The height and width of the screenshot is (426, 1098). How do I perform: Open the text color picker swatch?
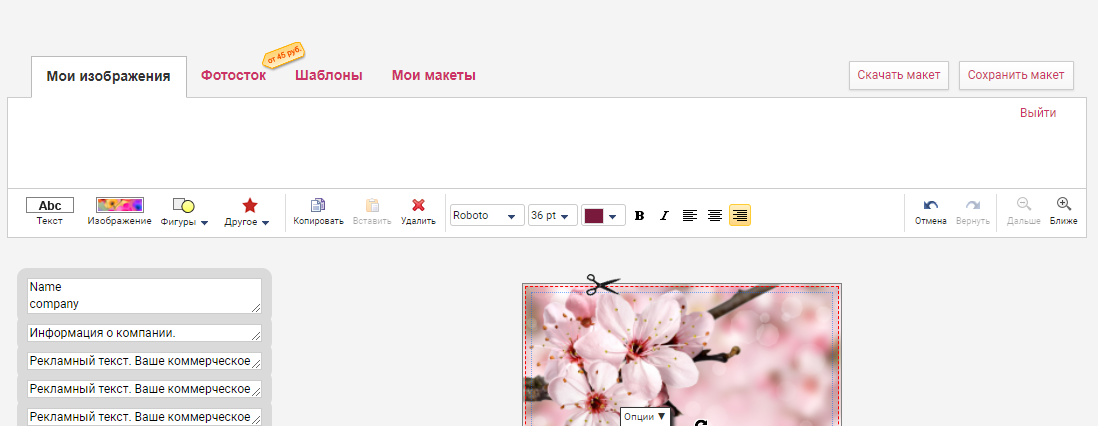click(603, 215)
